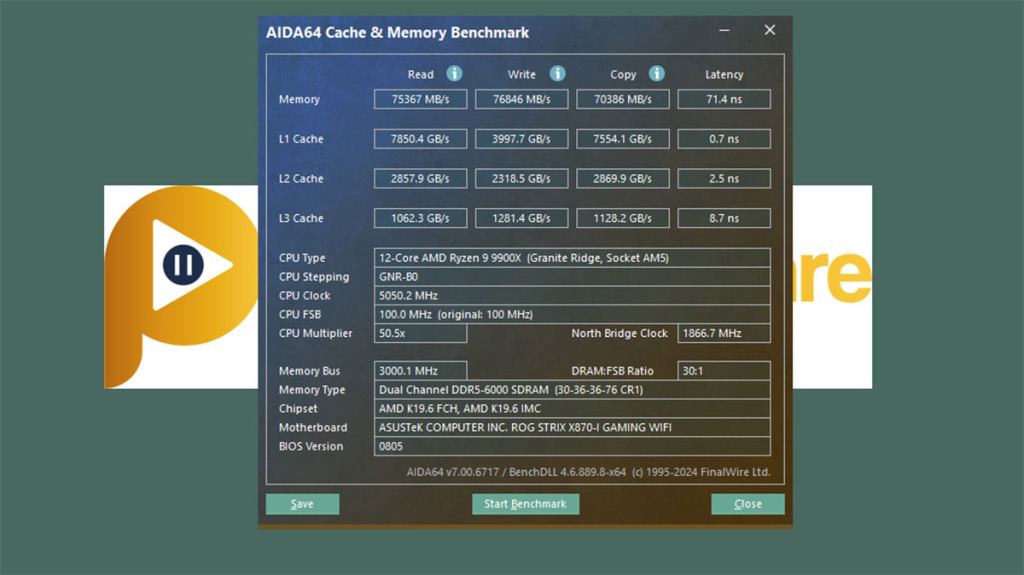Screen dimensions: 1024x575
Task: Click the L2 Cache row label
Action: [301, 178]
